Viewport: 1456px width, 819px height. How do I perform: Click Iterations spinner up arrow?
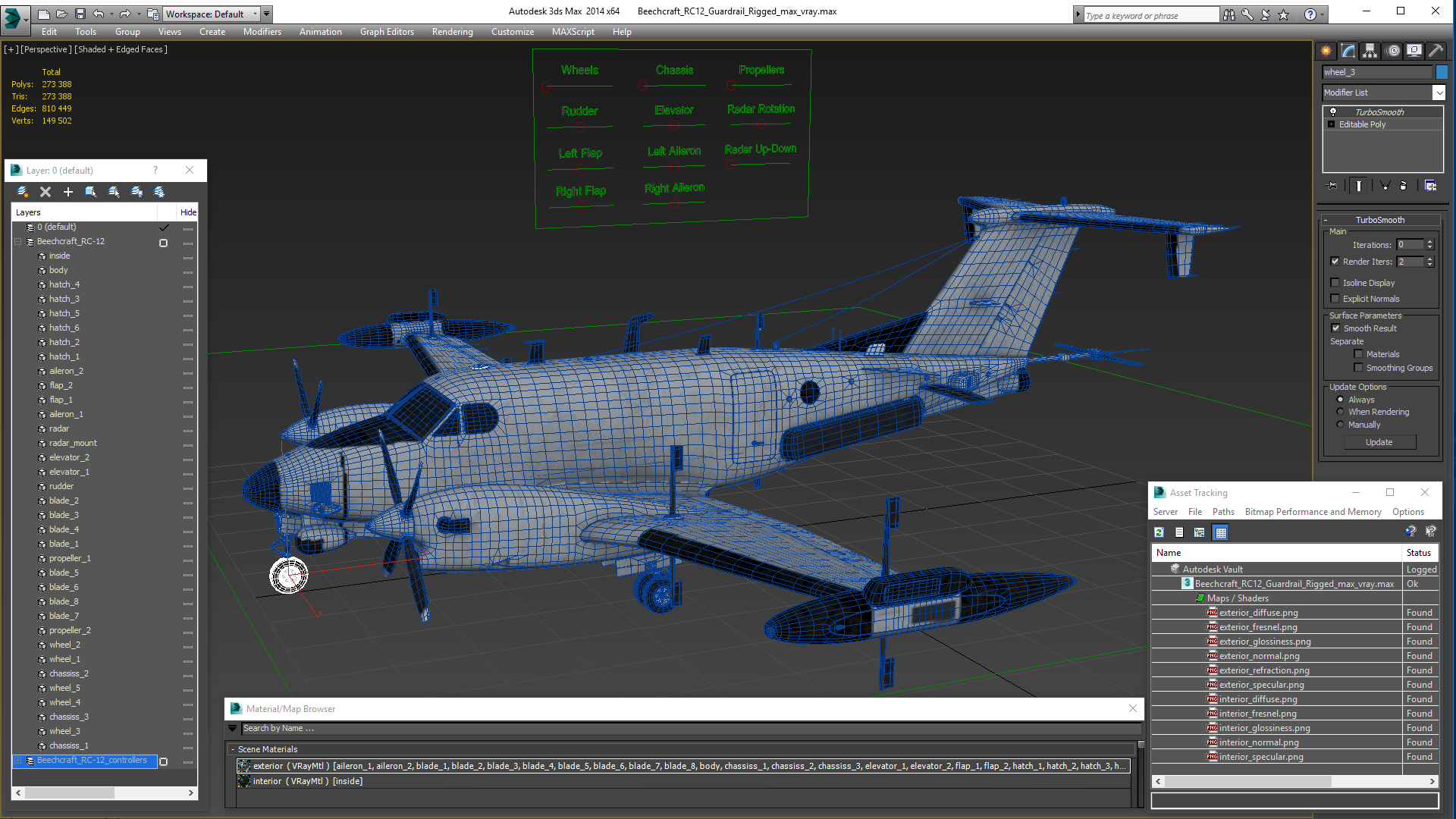pyautogui.click(x=1429, y=242)
